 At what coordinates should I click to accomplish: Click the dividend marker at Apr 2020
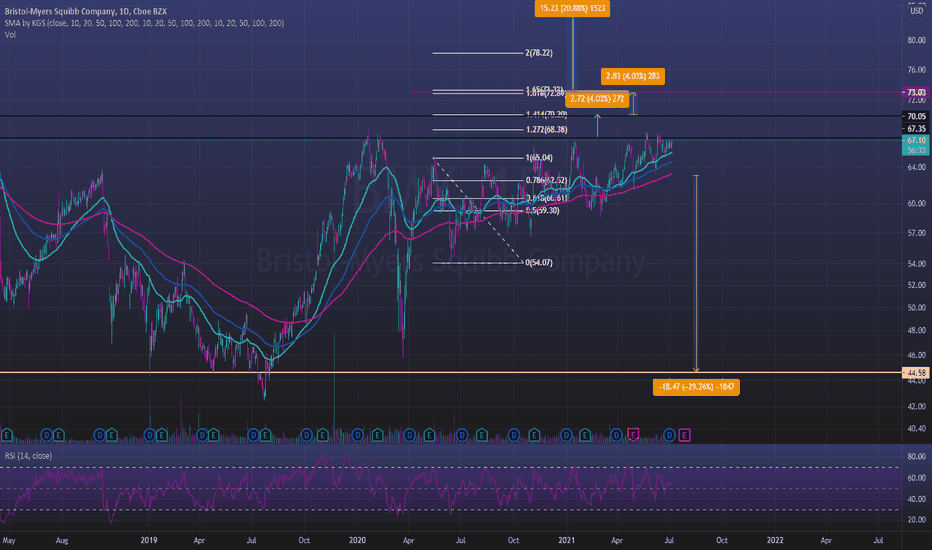point(410,435)
